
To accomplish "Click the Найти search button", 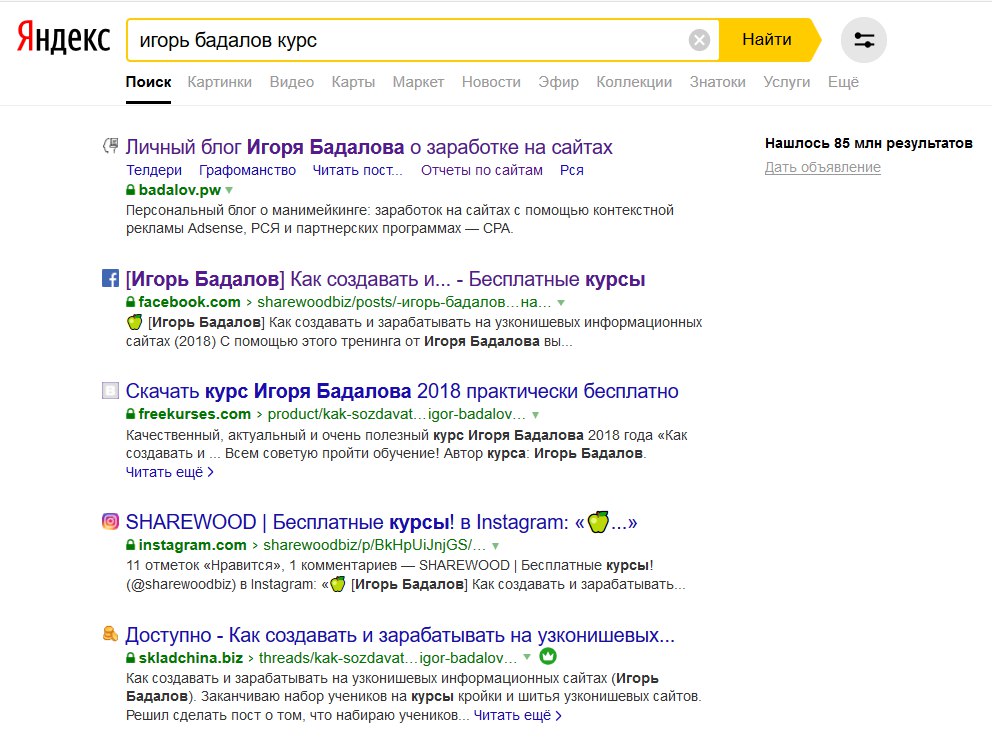I will (767, 40).
